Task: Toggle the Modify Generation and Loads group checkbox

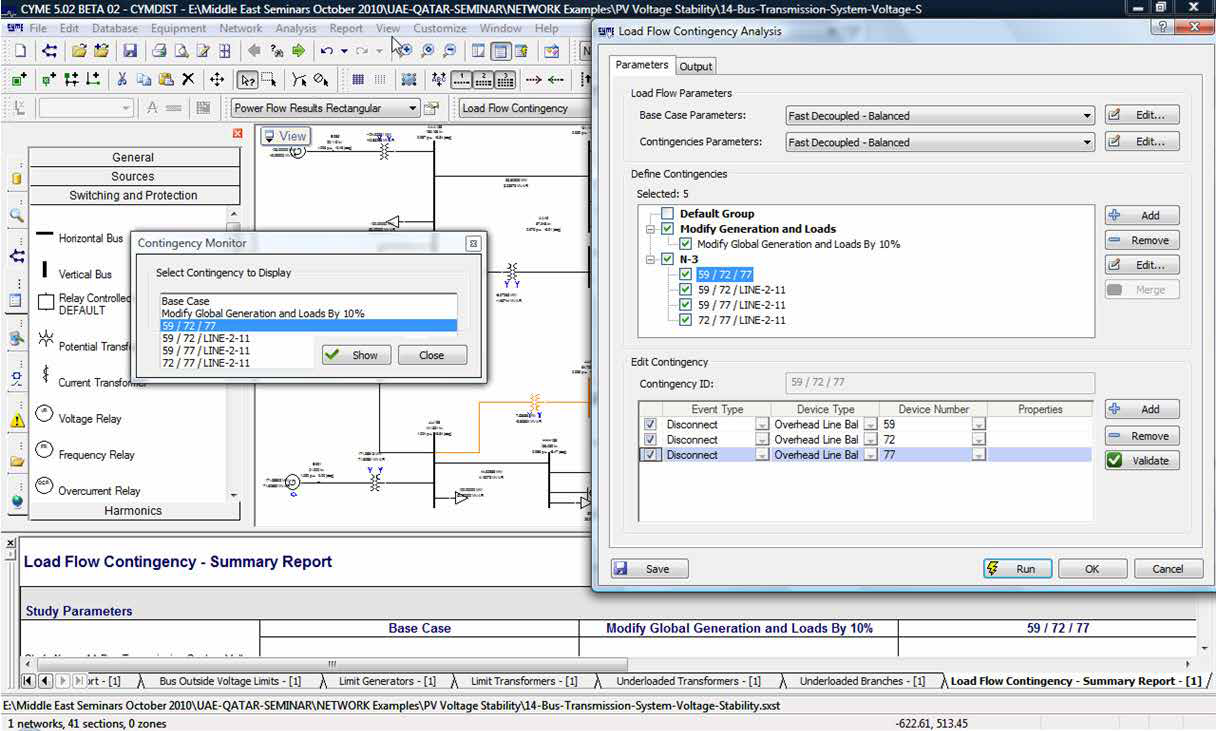Action: [x=667, y=229]
